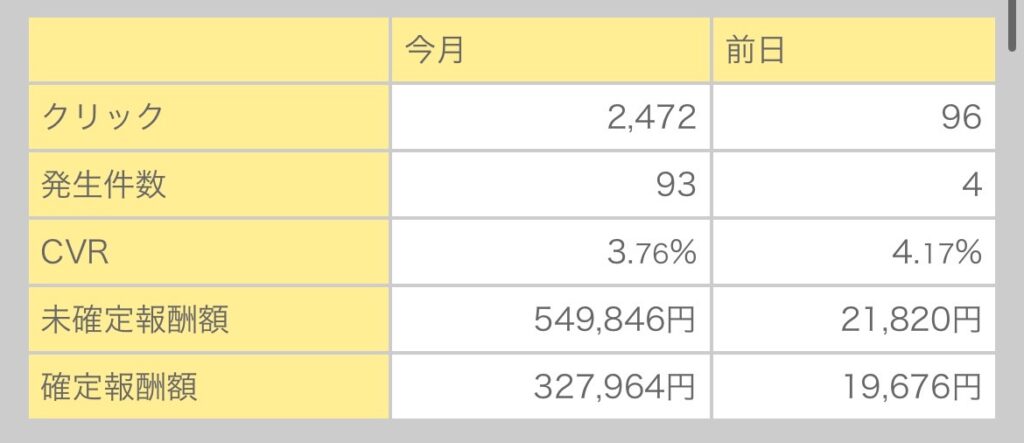Click the 19,676円 previous-day confirmed cell

854,387
